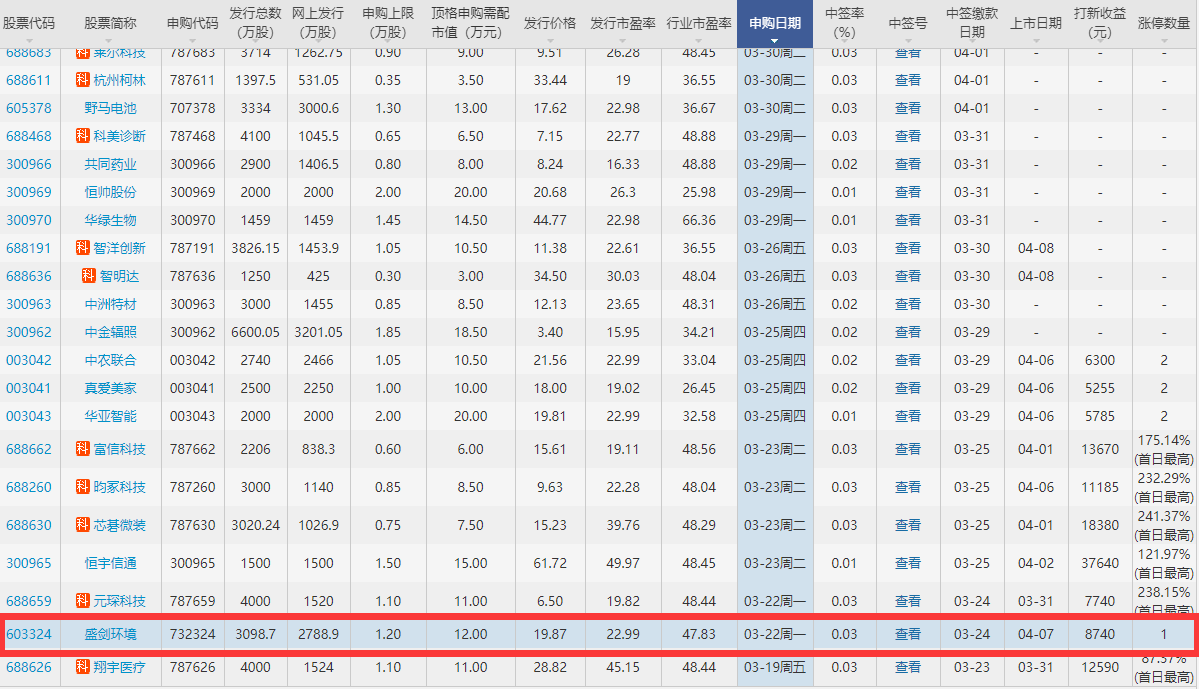Click 查看 lottery numbers for 盛剑环境
The image size is (1199, 689).
click(908, 634)
